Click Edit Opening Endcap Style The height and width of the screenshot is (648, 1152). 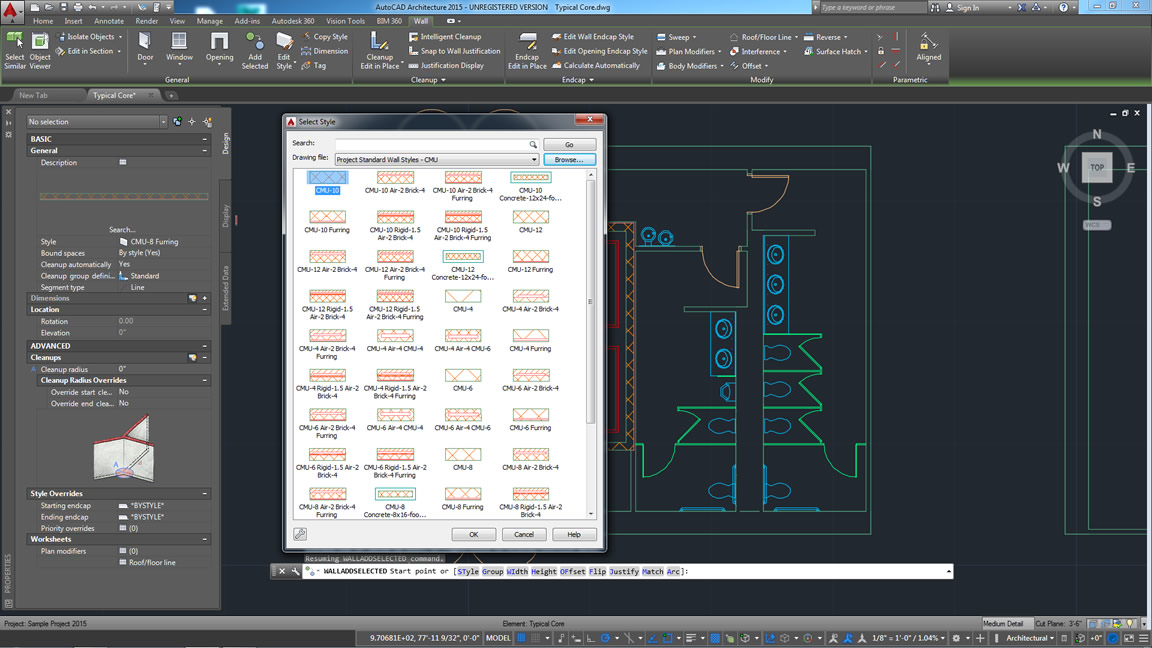[x=600, y=51]
